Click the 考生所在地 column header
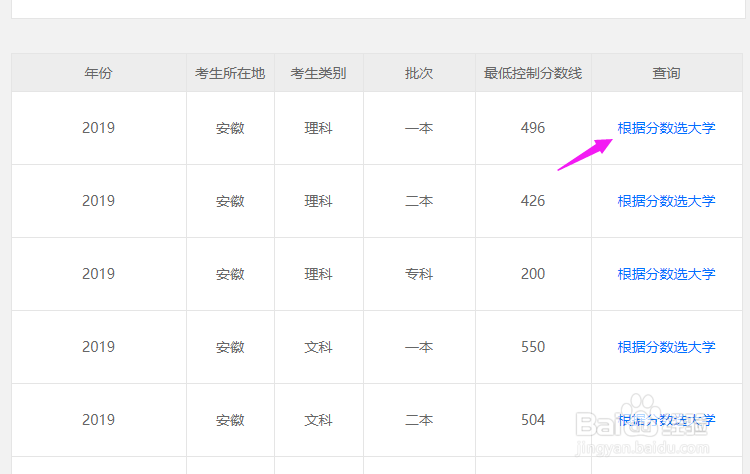Screen dimensions: 750x474 click(x=230, y=73)
